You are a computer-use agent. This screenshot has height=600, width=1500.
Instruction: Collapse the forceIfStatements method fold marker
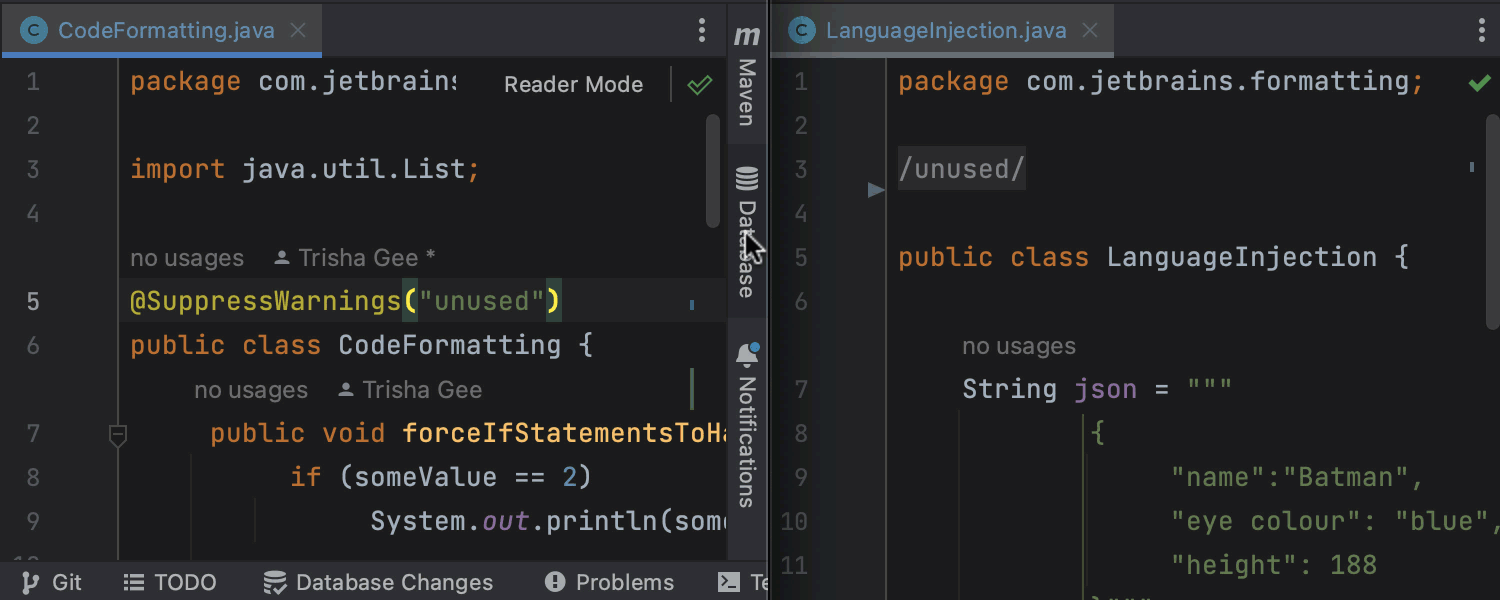118,434
